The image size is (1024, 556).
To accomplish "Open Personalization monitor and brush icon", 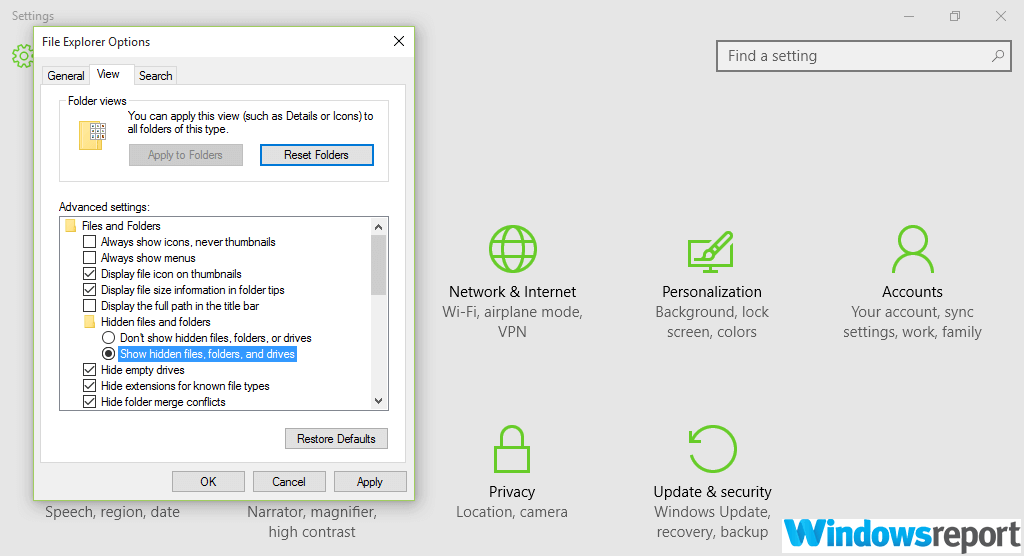I will point(711,249).
